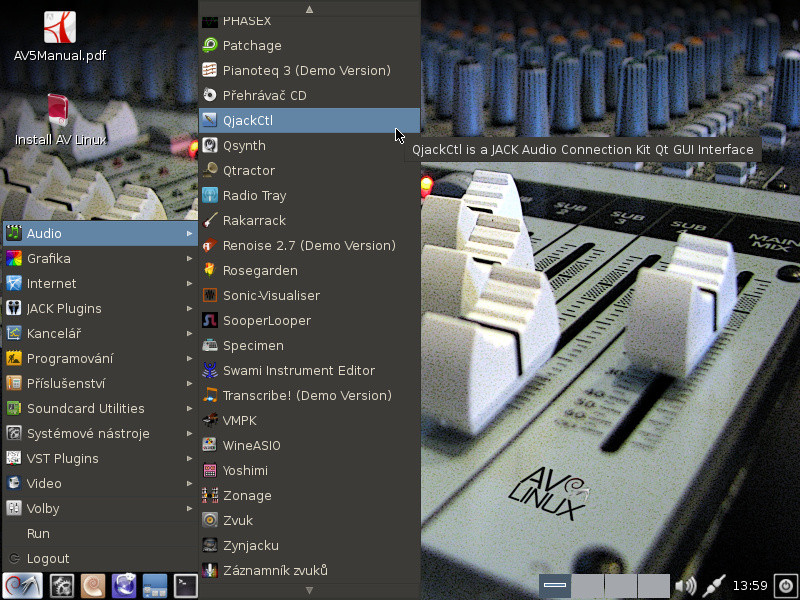Click the Renoise 2.7 icon

pos(210,245)
